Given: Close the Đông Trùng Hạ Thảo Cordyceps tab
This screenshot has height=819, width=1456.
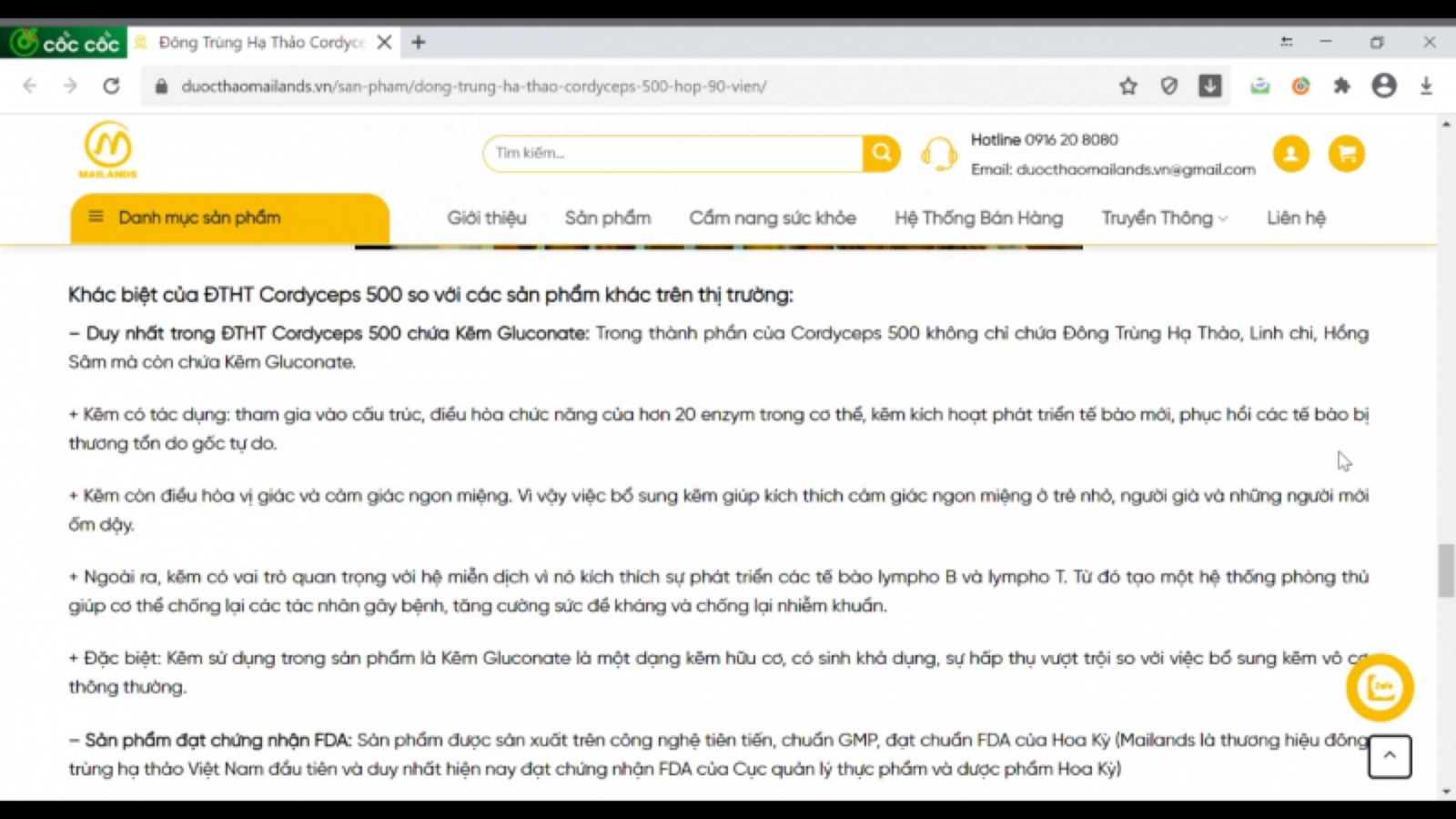Looking at the screenshot, I should 385,42.
